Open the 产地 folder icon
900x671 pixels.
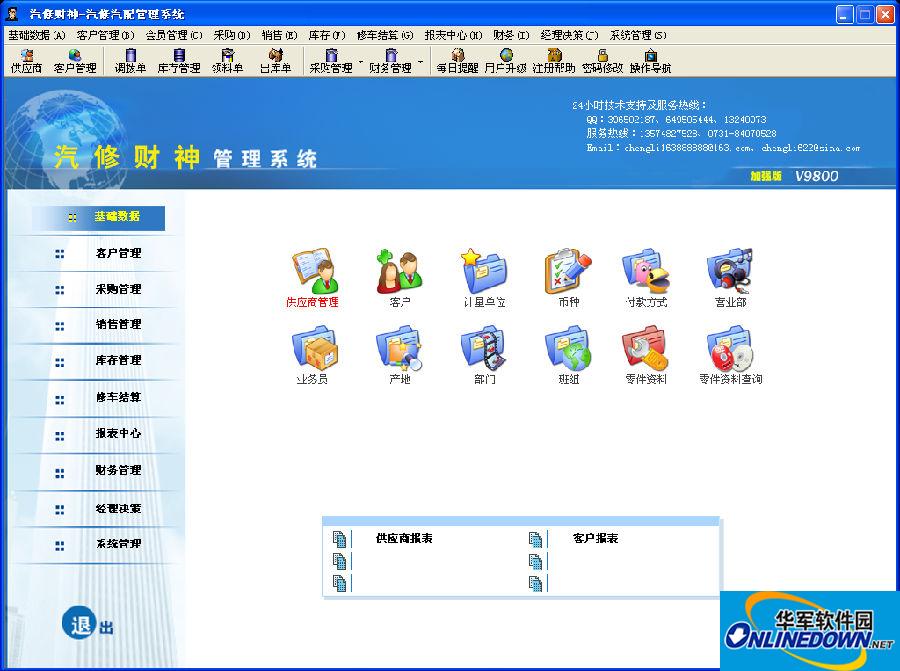pos(399,355)
